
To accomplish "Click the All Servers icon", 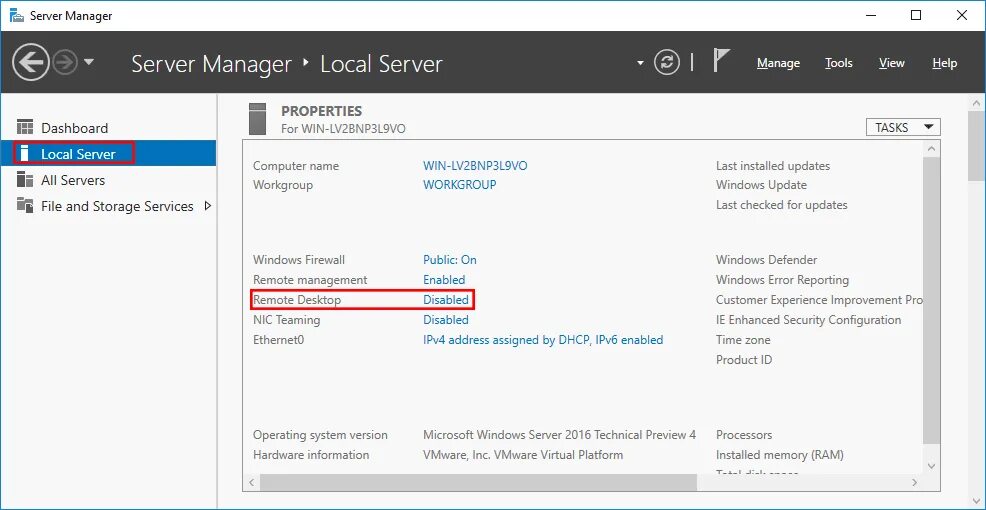I will click(26, 180).
